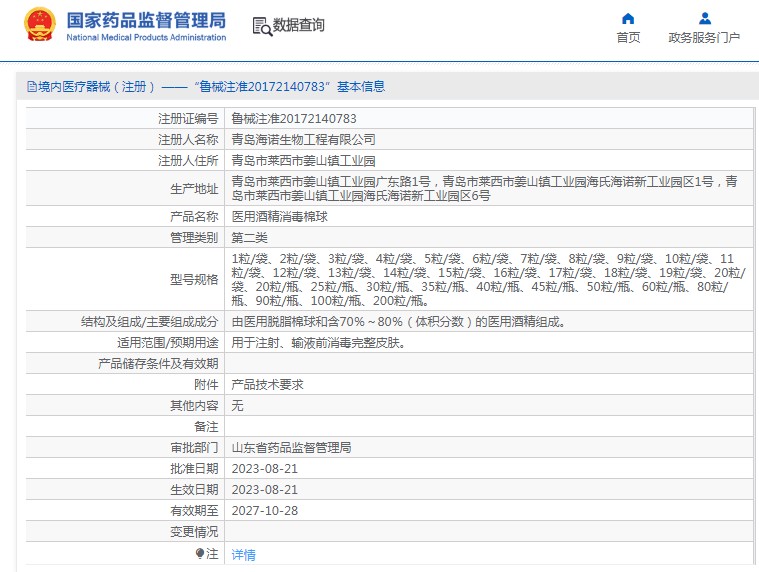This screenshot has height=572, width=759.
Task: Click the 生产地址 row label
Action: pos(194,188)
